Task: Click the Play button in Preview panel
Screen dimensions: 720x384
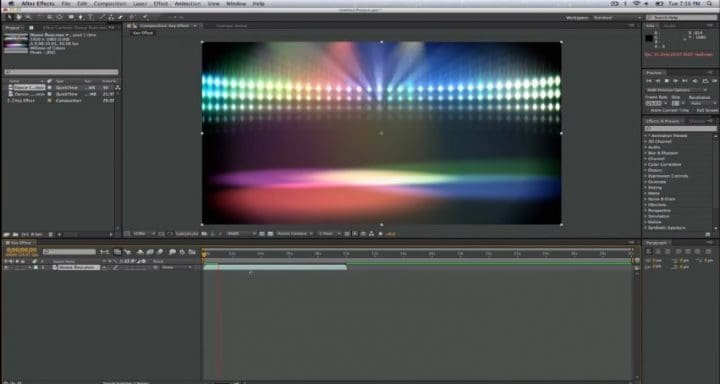Action: 667,81
